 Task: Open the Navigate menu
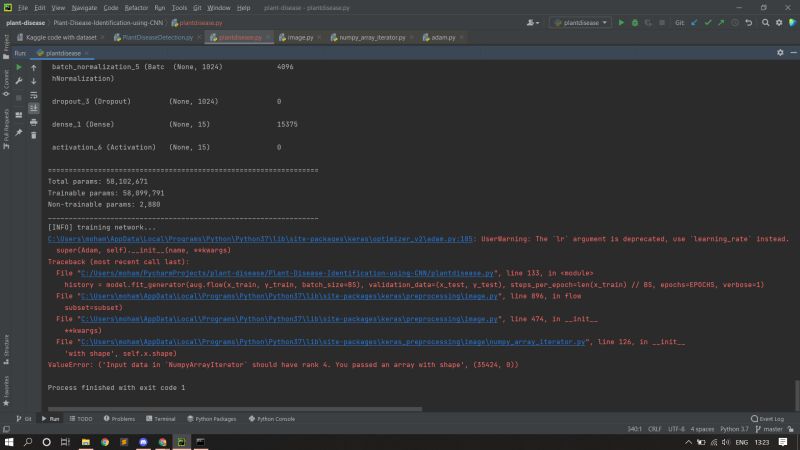(x=84, y=8)
